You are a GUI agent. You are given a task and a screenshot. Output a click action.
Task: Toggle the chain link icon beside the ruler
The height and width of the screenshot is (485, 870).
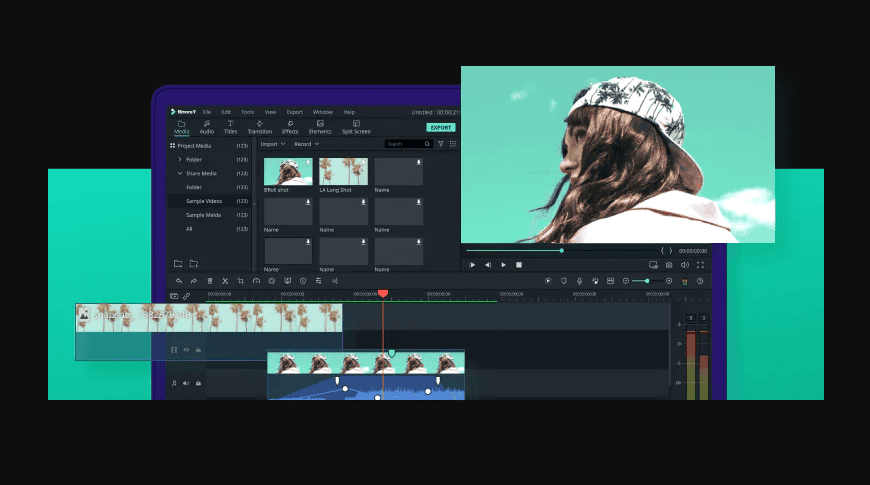pos(186,296)
